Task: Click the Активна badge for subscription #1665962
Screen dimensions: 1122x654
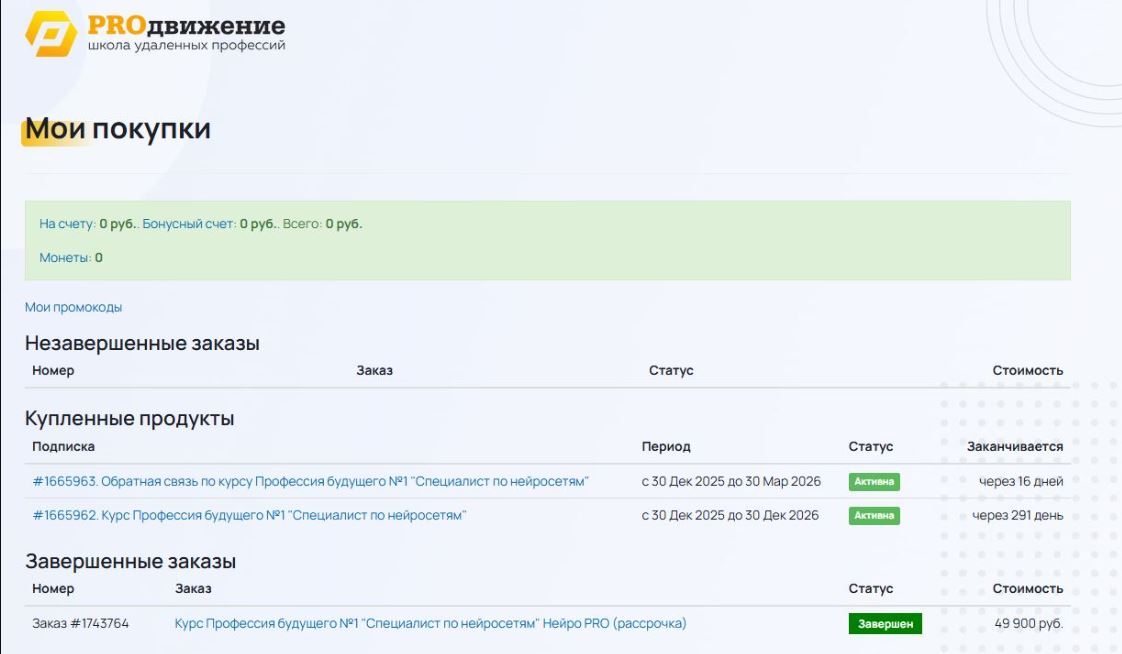Action: (874, 516)
